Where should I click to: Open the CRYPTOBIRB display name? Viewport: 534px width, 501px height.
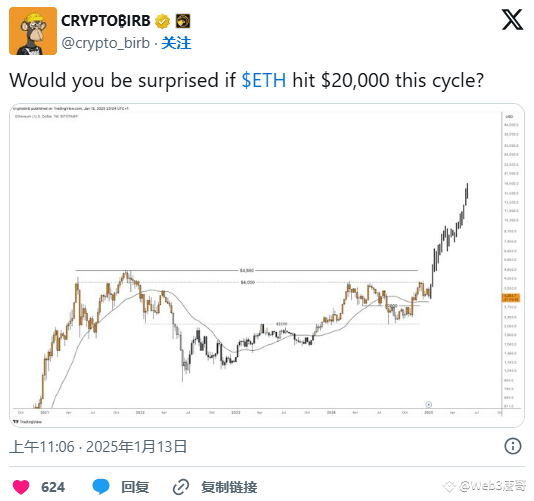point(106,21)
